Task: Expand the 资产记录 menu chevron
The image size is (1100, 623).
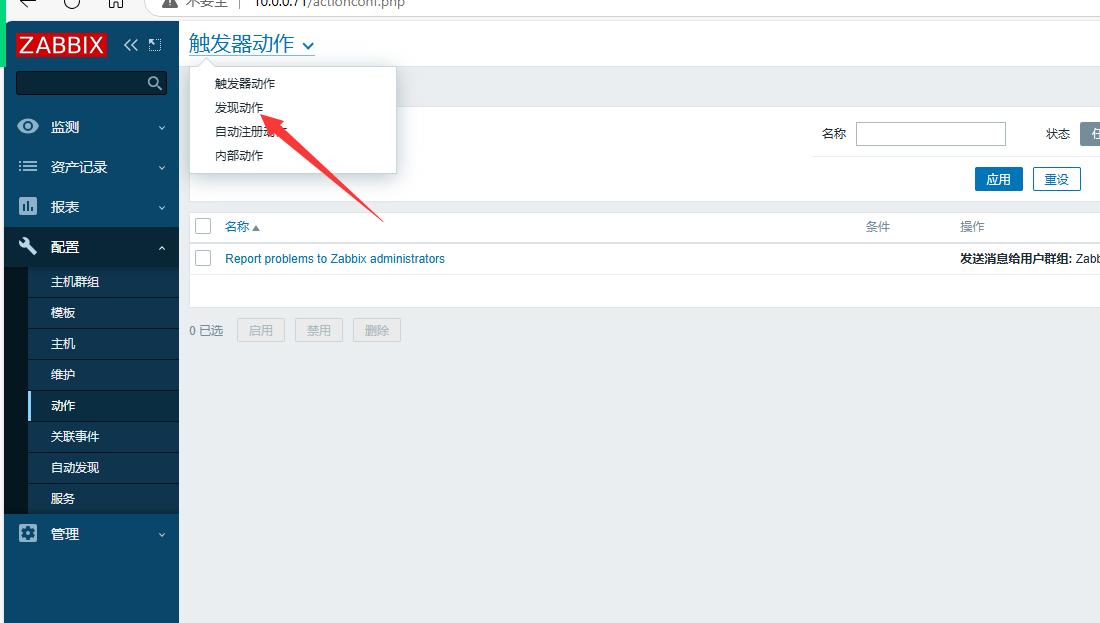Action: coord(162,168)
